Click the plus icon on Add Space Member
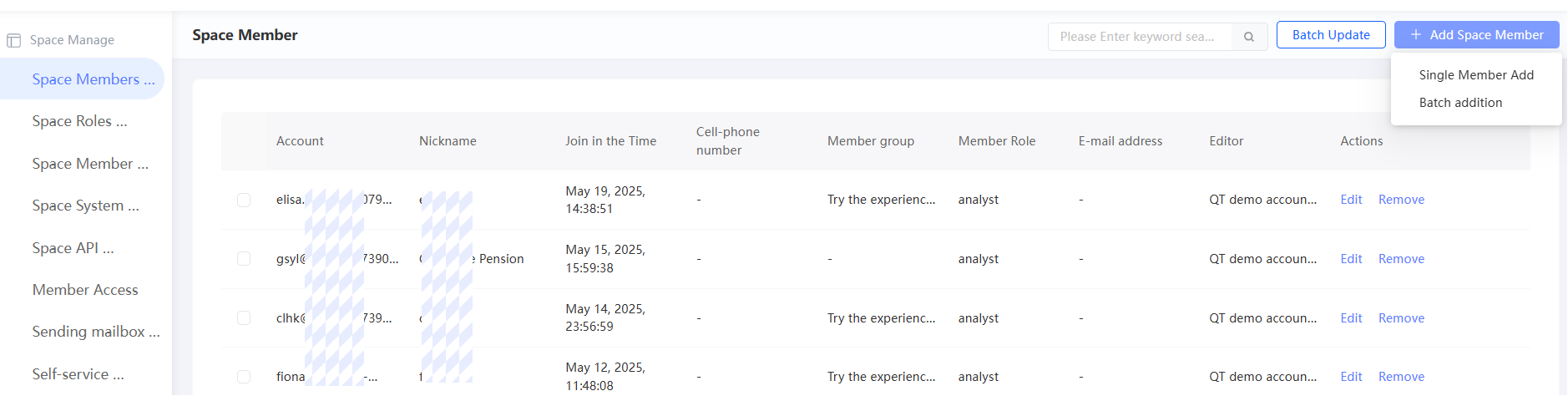Image resolution: width=1568 pixels, height=396 pixels. (1416, 35)
